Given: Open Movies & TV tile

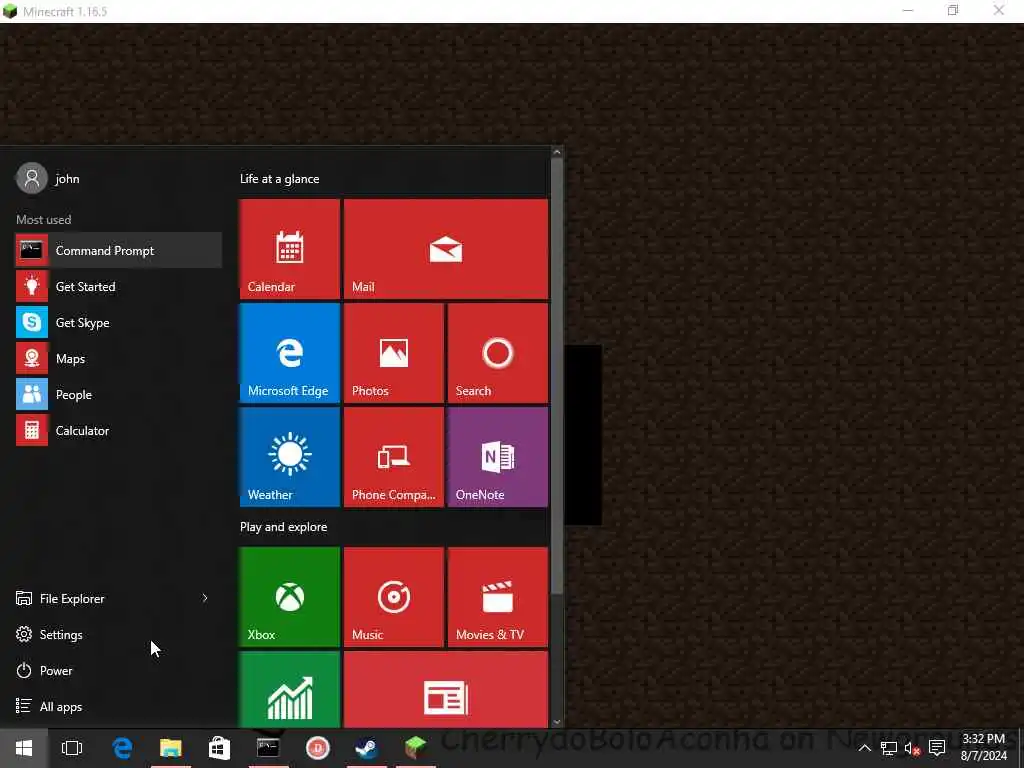Looking at the screenshot, I should click(498, 597).
